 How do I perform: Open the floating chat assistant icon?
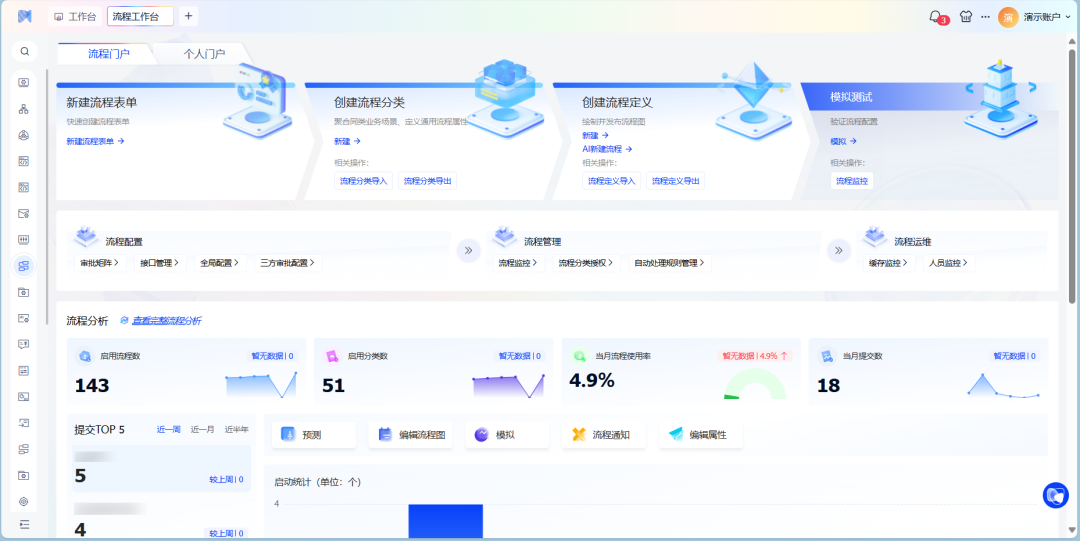coord(1055,495)
